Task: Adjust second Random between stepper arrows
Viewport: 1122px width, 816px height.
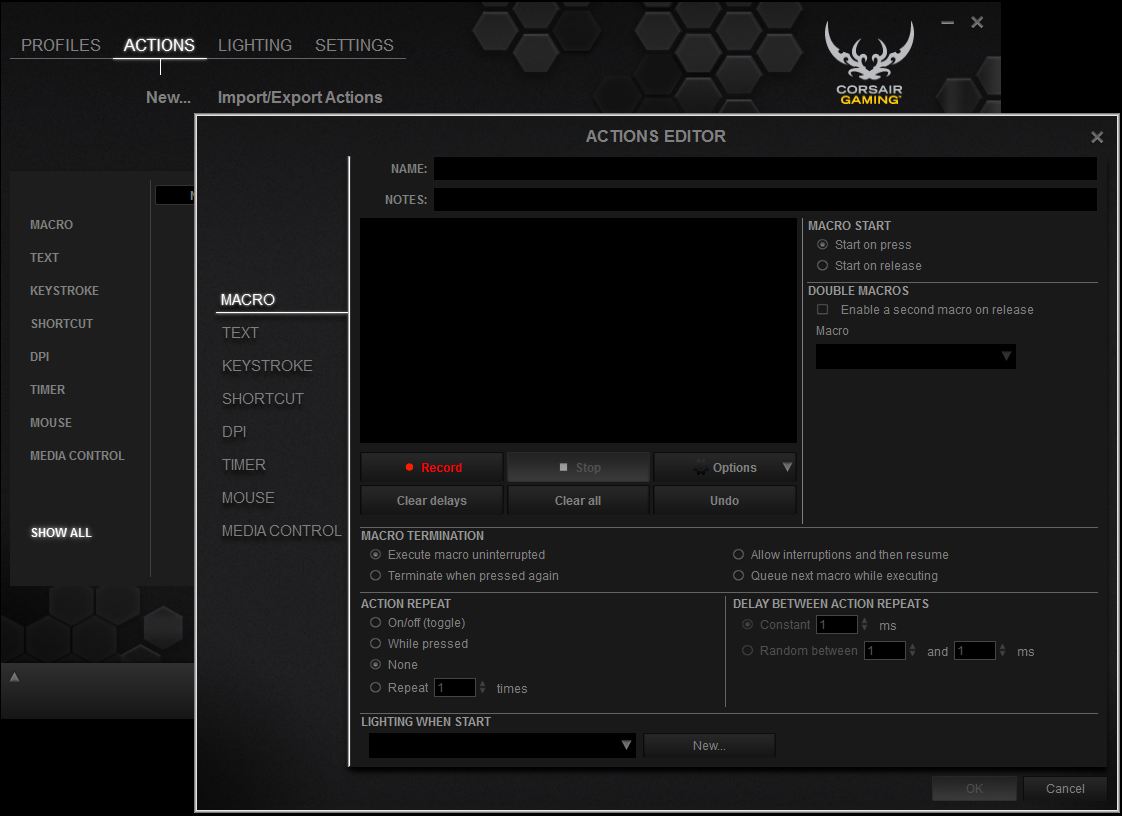Action: point(1003,651)
